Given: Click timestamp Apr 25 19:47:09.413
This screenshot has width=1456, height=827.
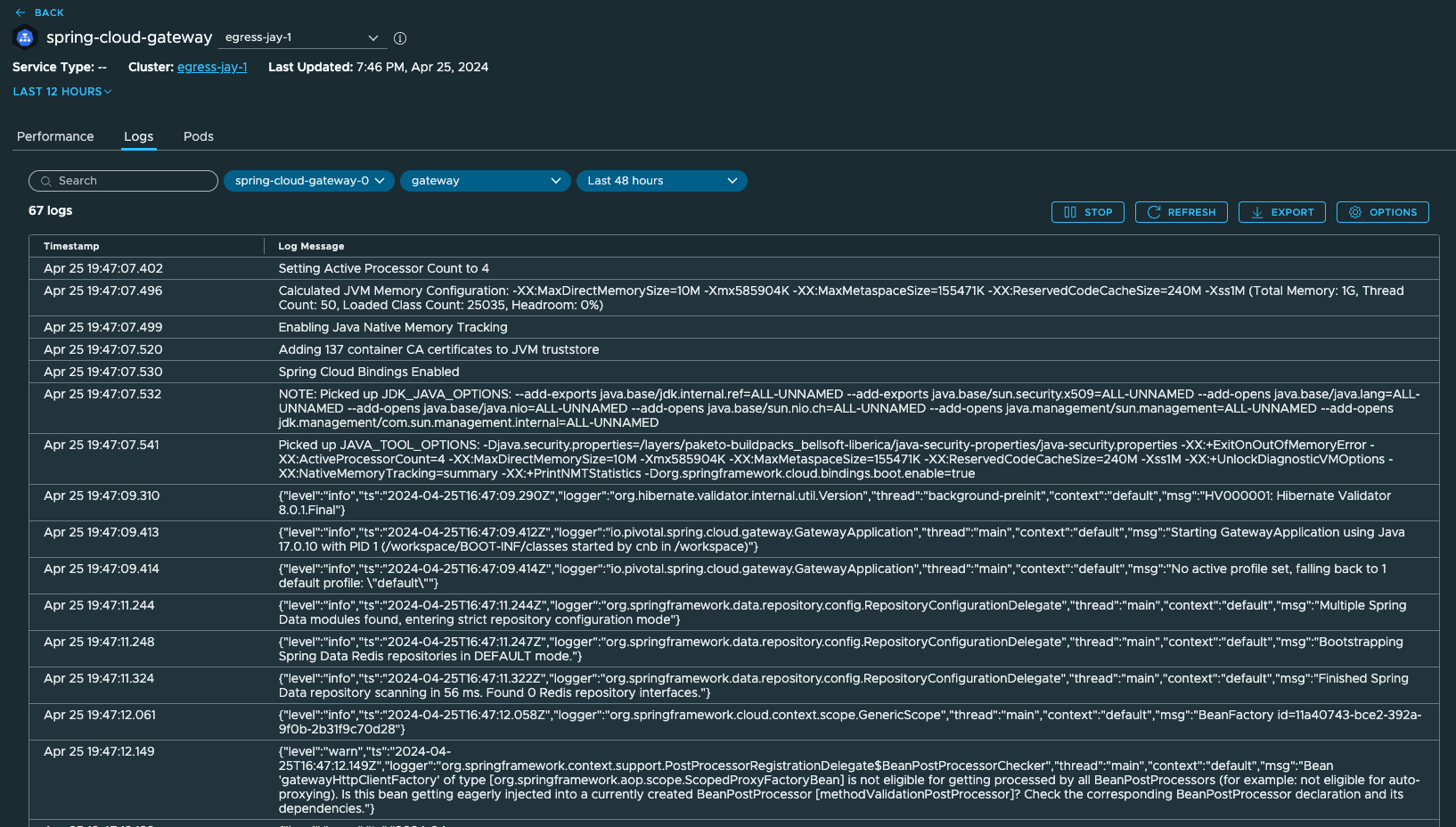Looking at the screenshot, I should (x=102, y=532).
